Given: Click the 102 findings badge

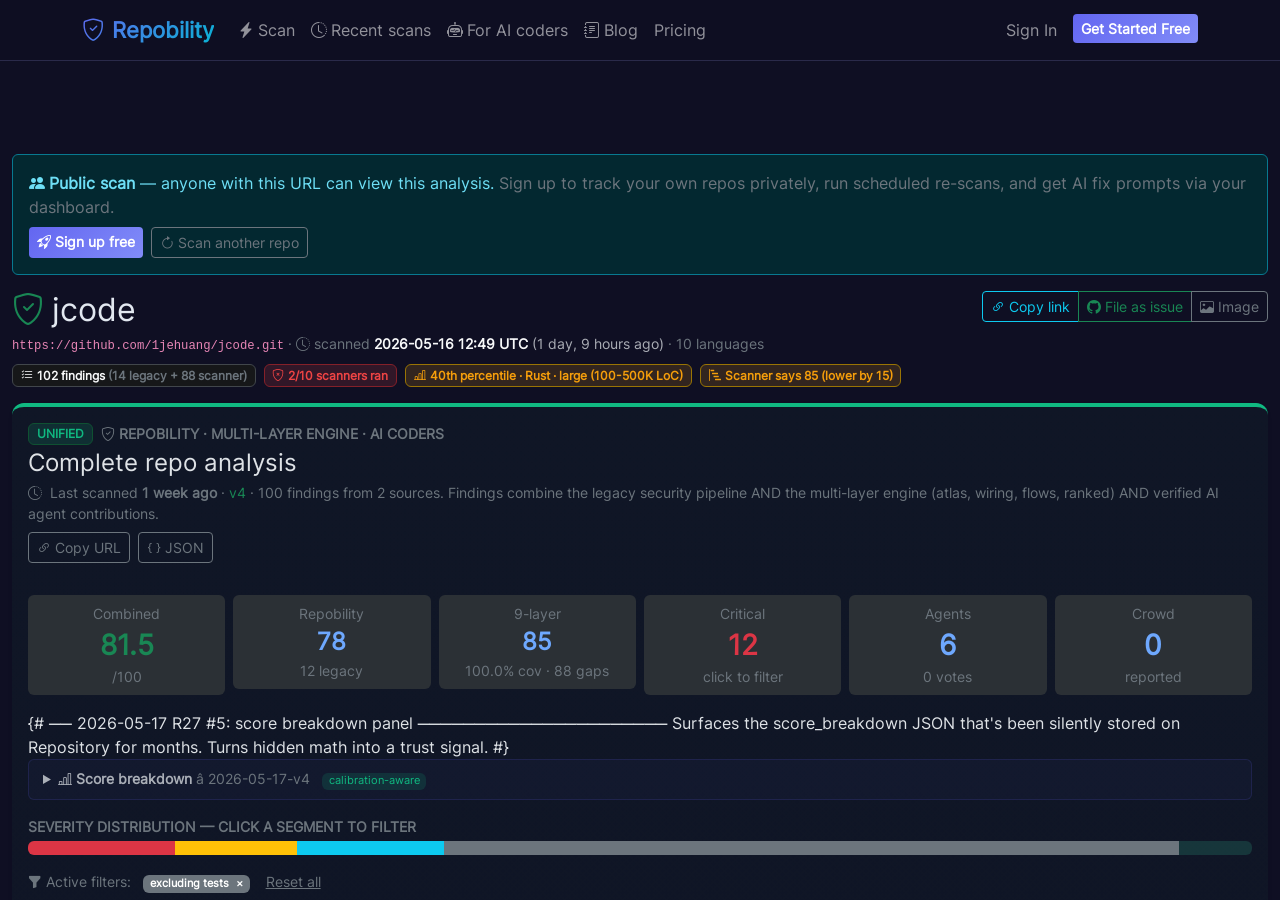Looking at the screenshot, I should click(x=134, y=375).
